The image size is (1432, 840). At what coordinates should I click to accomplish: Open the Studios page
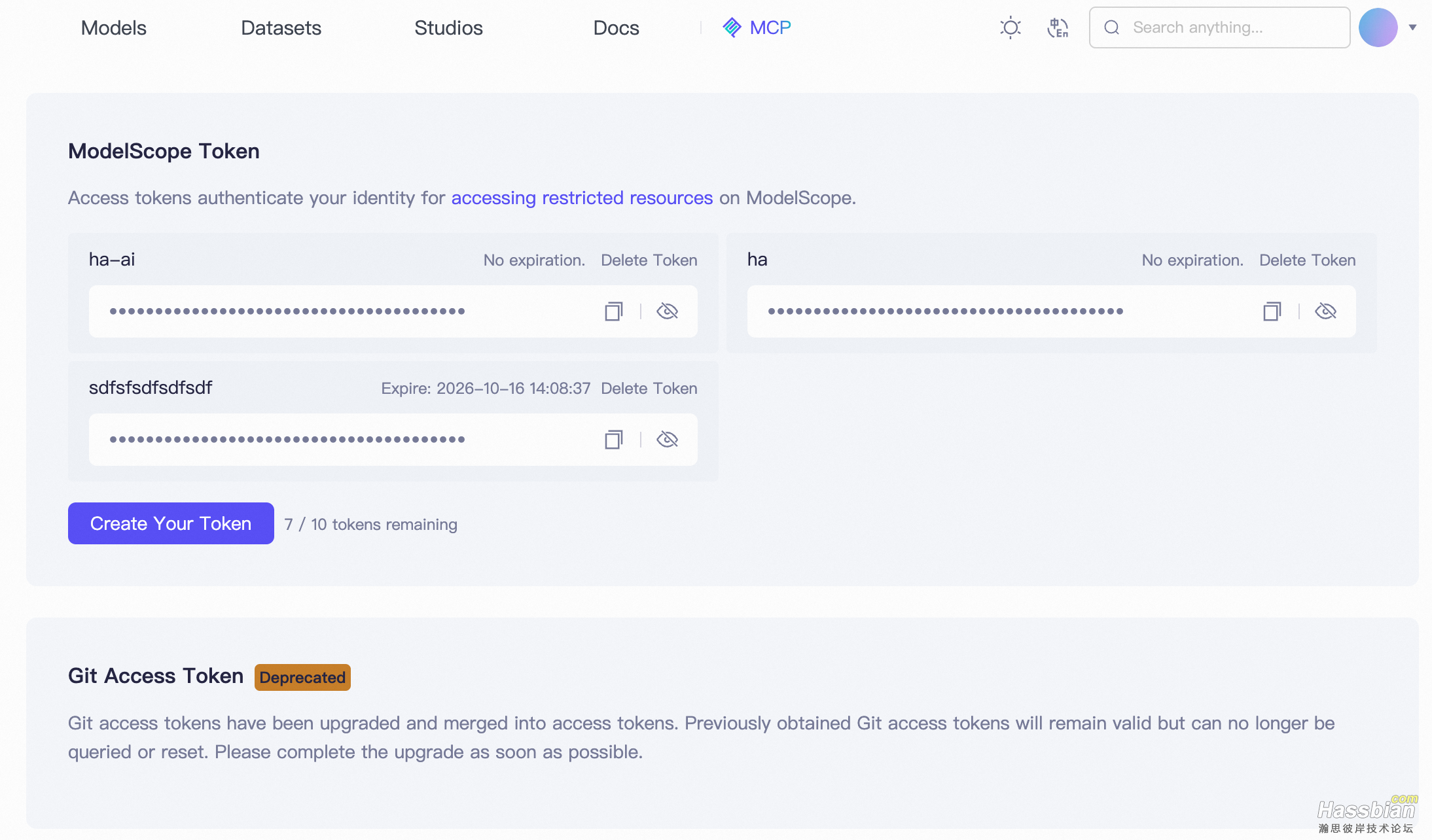tap(448, 27)
